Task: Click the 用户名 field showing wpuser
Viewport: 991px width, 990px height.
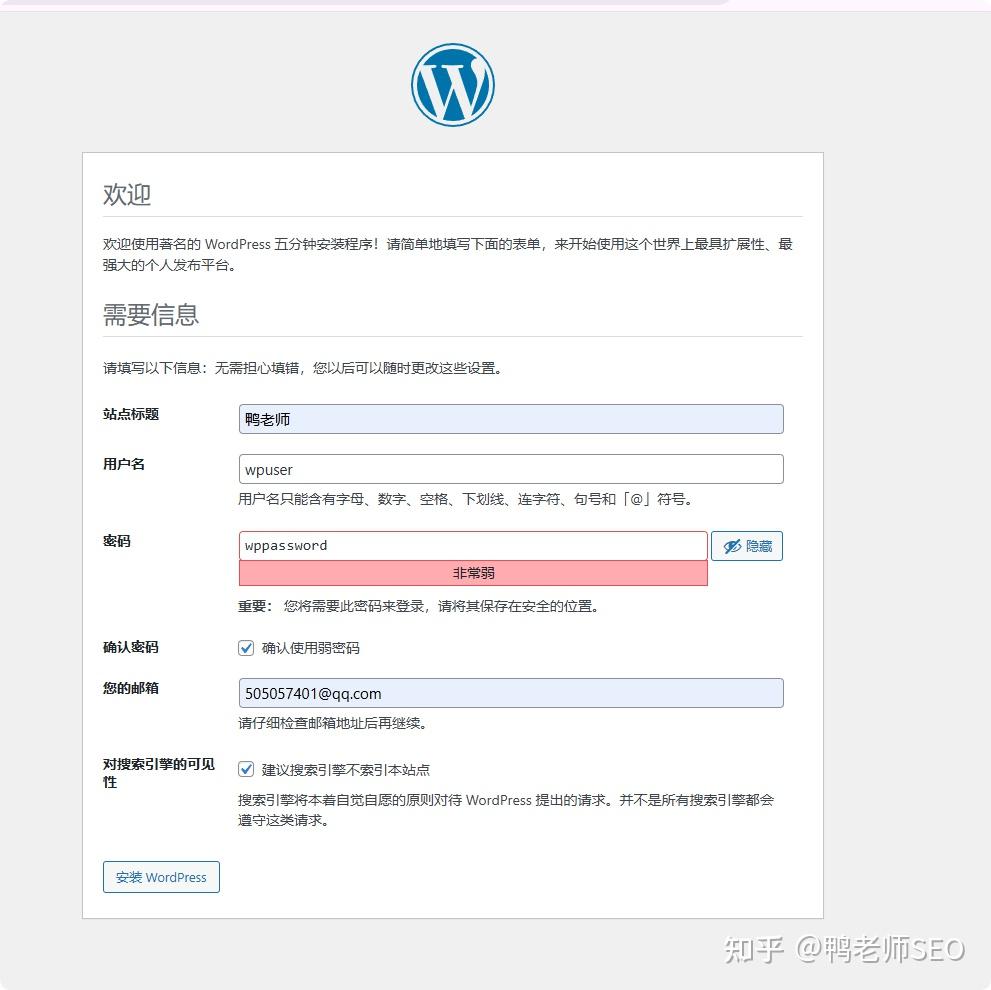Action: click(x=510, y=469)
